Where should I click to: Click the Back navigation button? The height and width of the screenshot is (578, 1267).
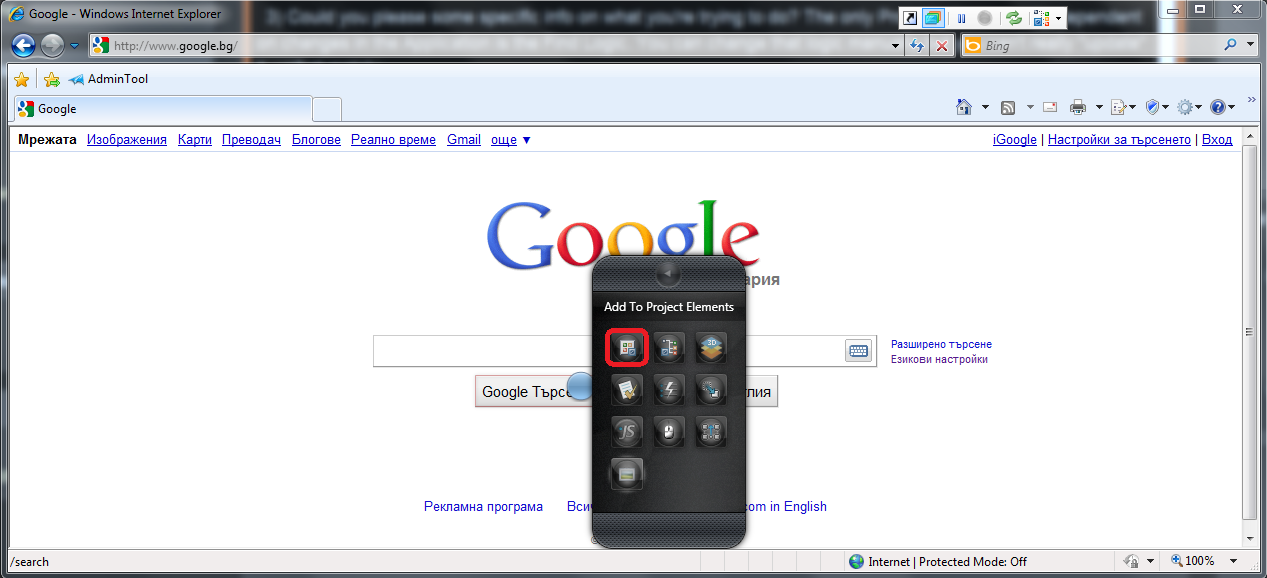[x=24, y=45]
